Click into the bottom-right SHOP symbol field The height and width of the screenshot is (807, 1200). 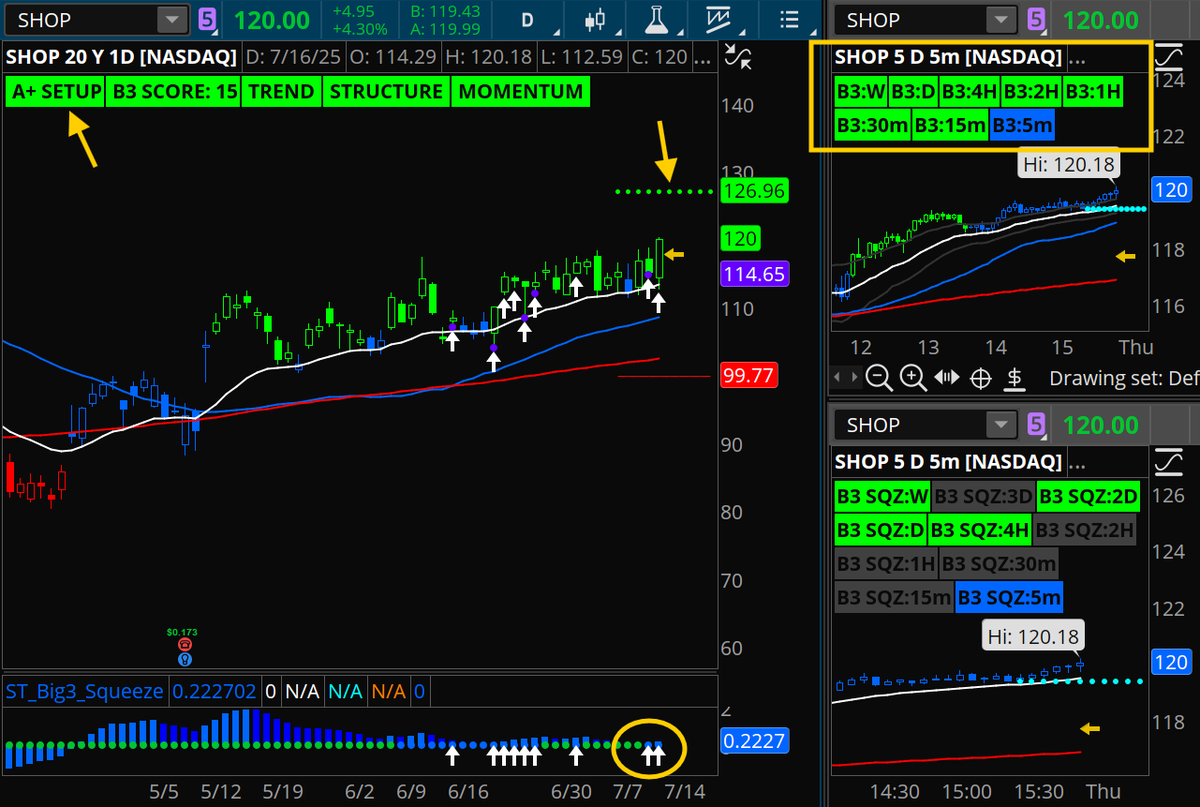912,425
